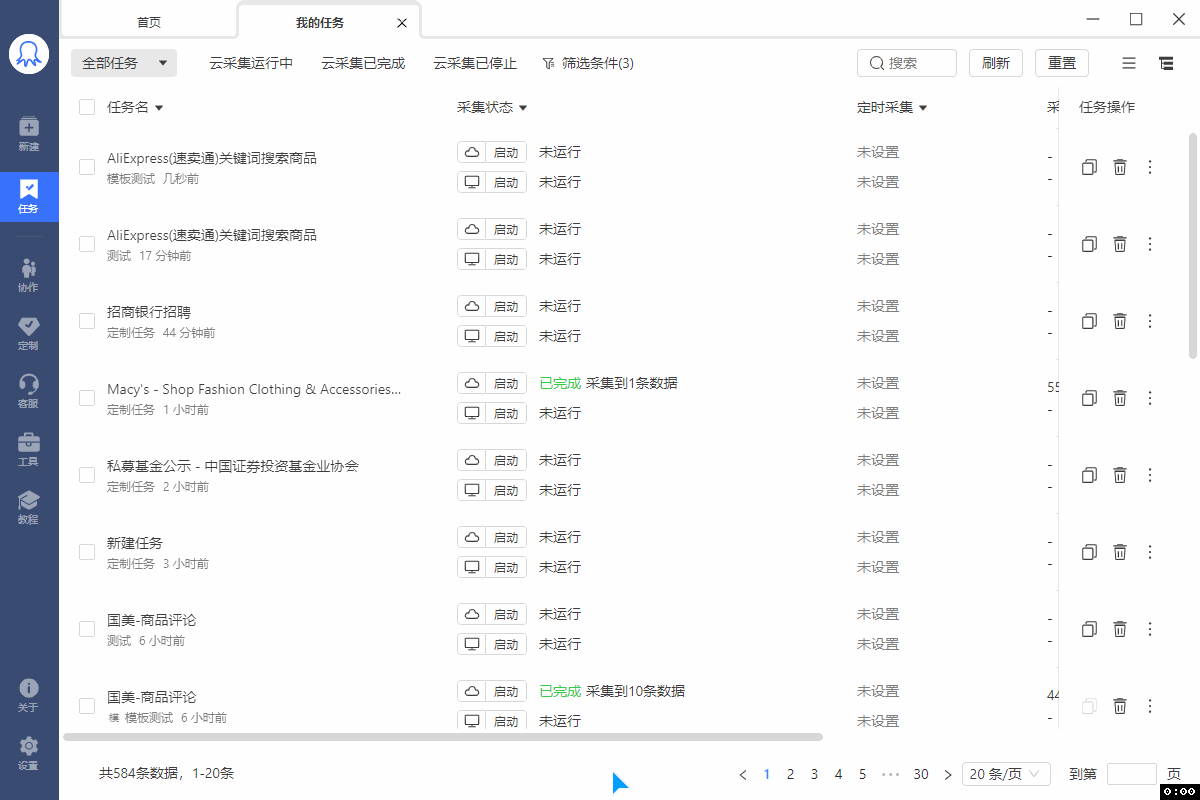Open more options for 新建任务 row
The width and height of the screenshot is (1200, 800).
pos(1150,552)
